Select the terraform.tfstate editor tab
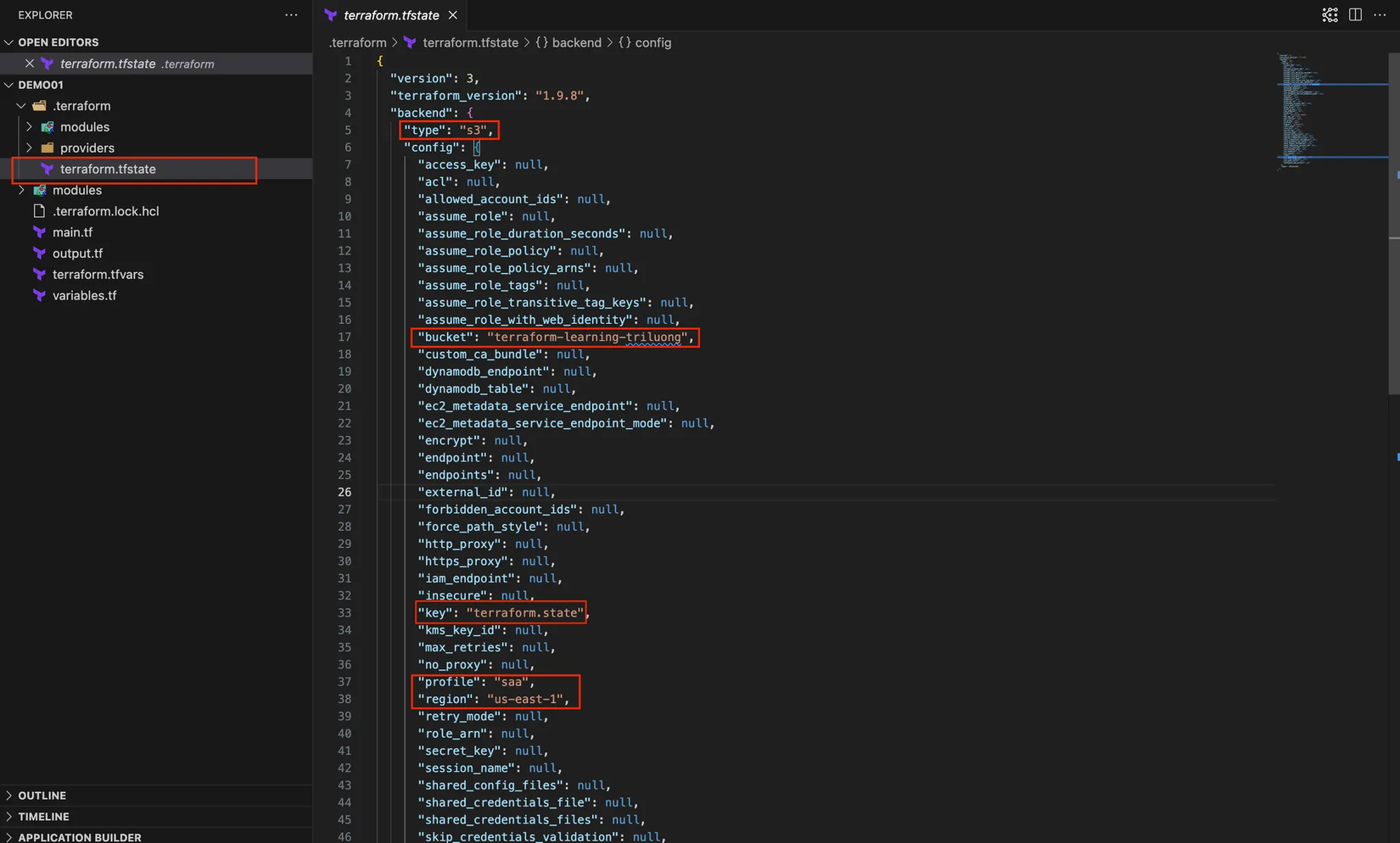Screen dimensions: 1400x843 tap(390, 15)
